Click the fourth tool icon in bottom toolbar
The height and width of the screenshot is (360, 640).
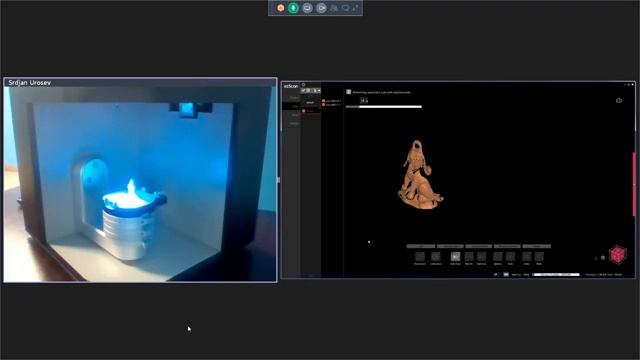coord(469,256)
